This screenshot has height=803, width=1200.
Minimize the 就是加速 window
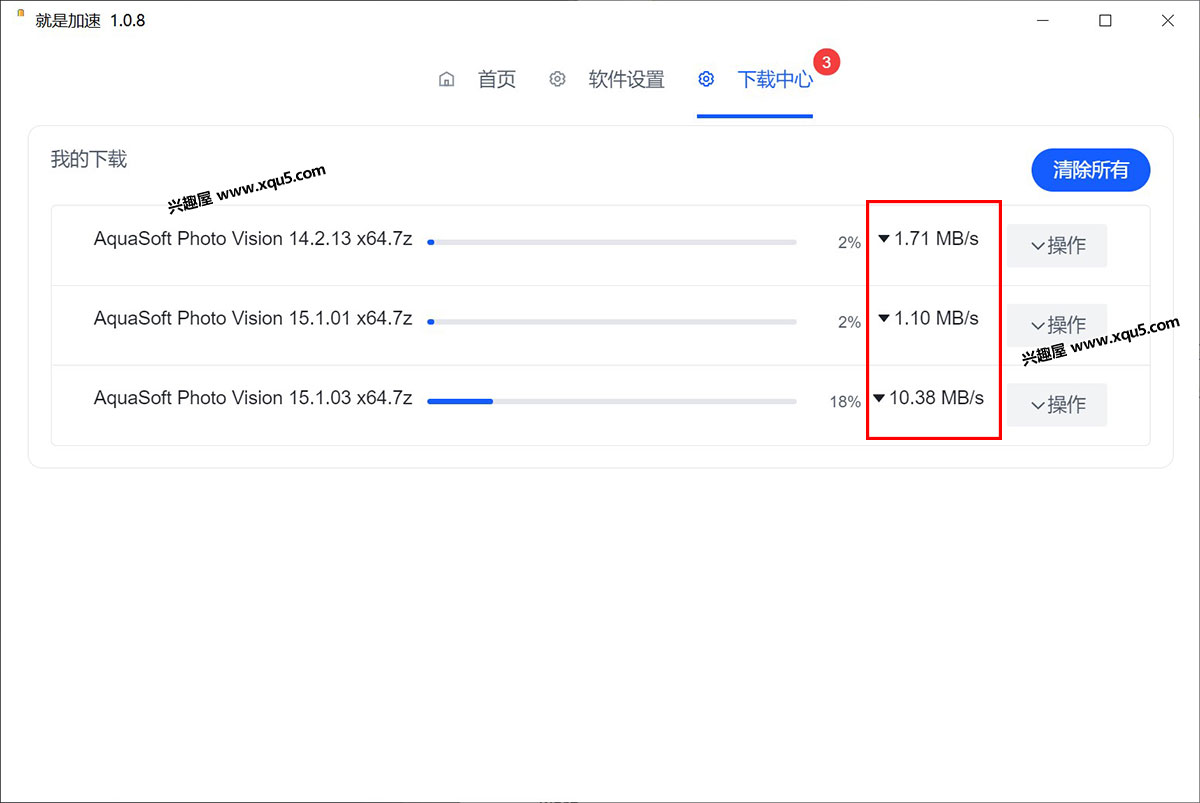tap(1043, 20)
